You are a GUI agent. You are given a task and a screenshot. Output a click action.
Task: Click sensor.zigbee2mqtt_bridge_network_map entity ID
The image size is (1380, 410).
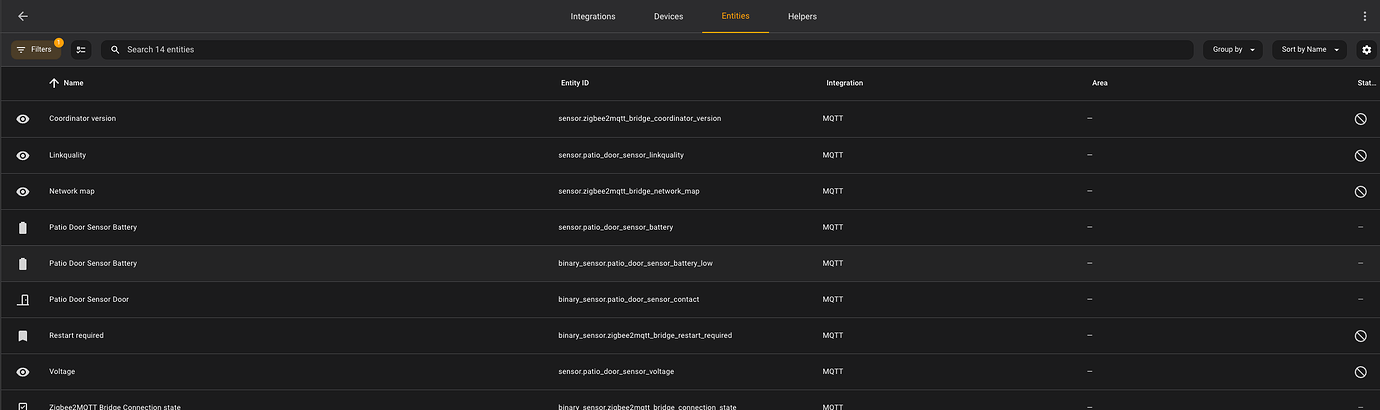[x=628, y=191]
